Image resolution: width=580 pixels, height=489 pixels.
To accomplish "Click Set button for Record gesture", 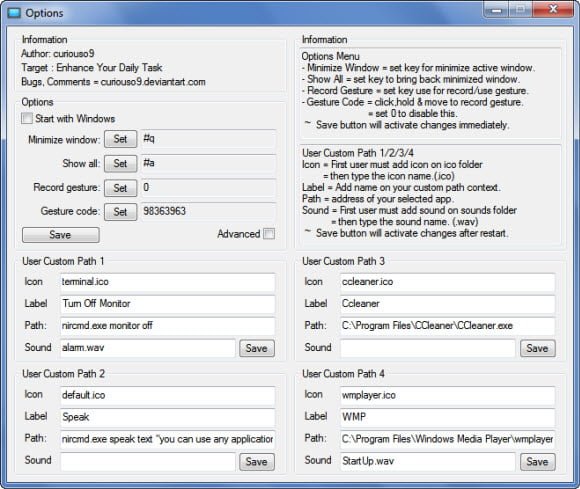I will point(121,188).
